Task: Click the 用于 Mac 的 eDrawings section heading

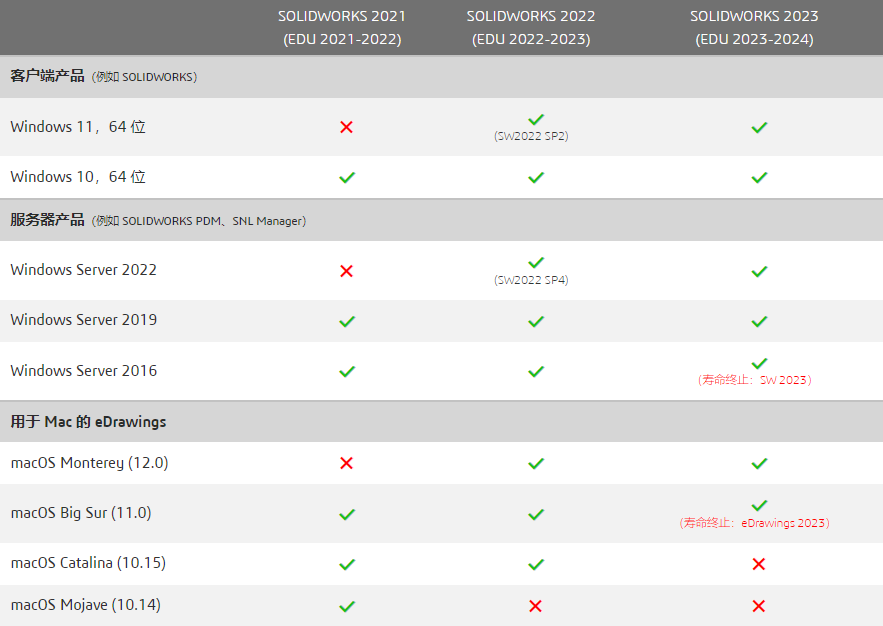Action: pyautogui.click(x=88, y=422)
